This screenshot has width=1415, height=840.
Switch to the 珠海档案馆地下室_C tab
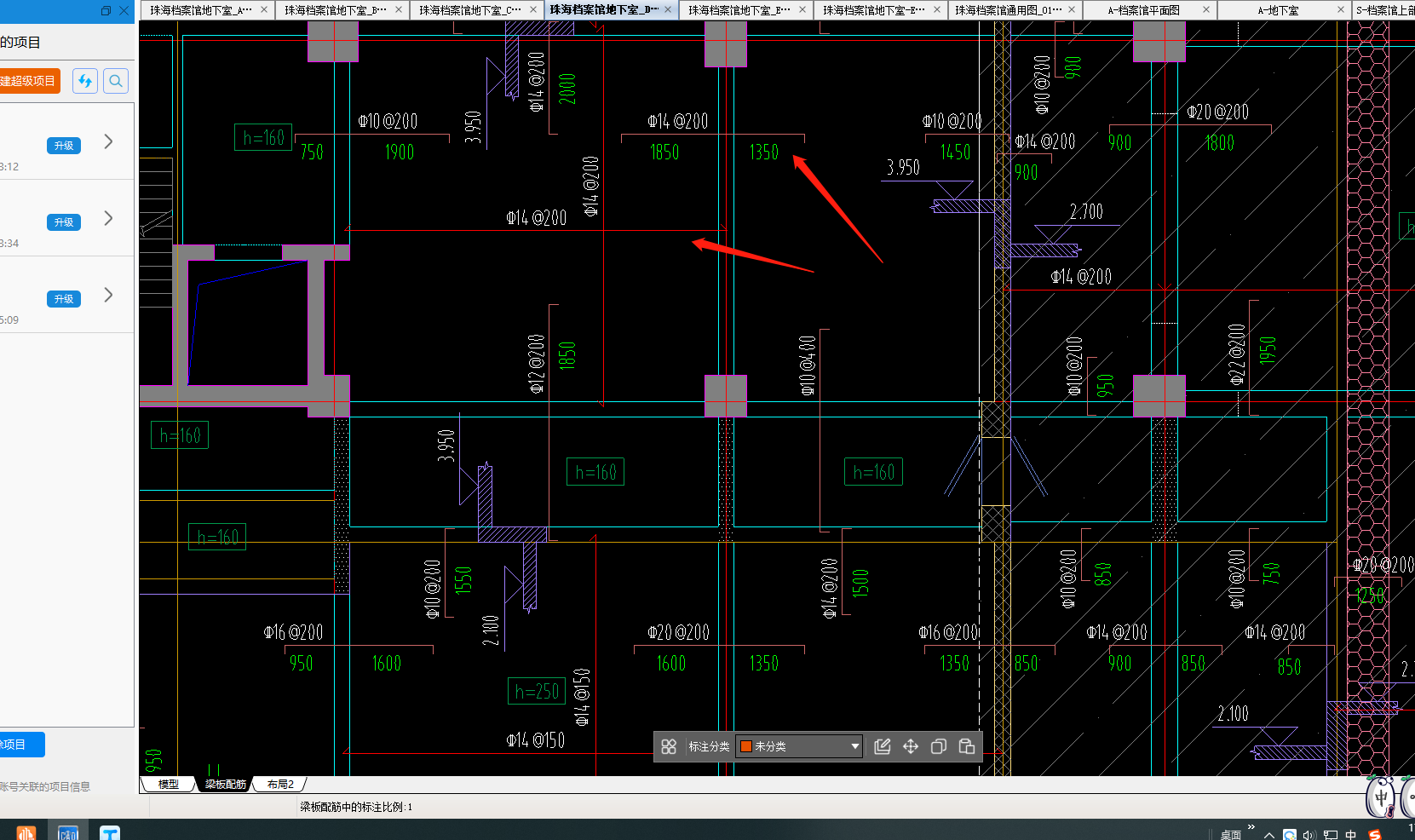point(470,10)
